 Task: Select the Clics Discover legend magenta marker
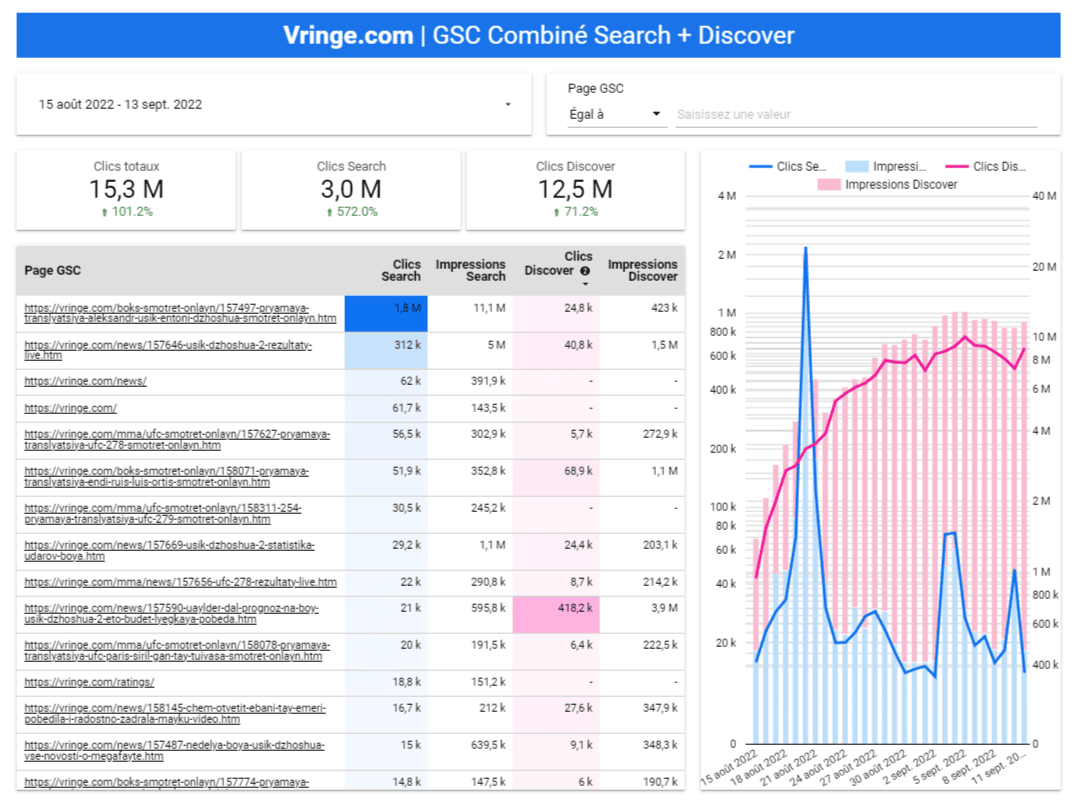point(957,167)
